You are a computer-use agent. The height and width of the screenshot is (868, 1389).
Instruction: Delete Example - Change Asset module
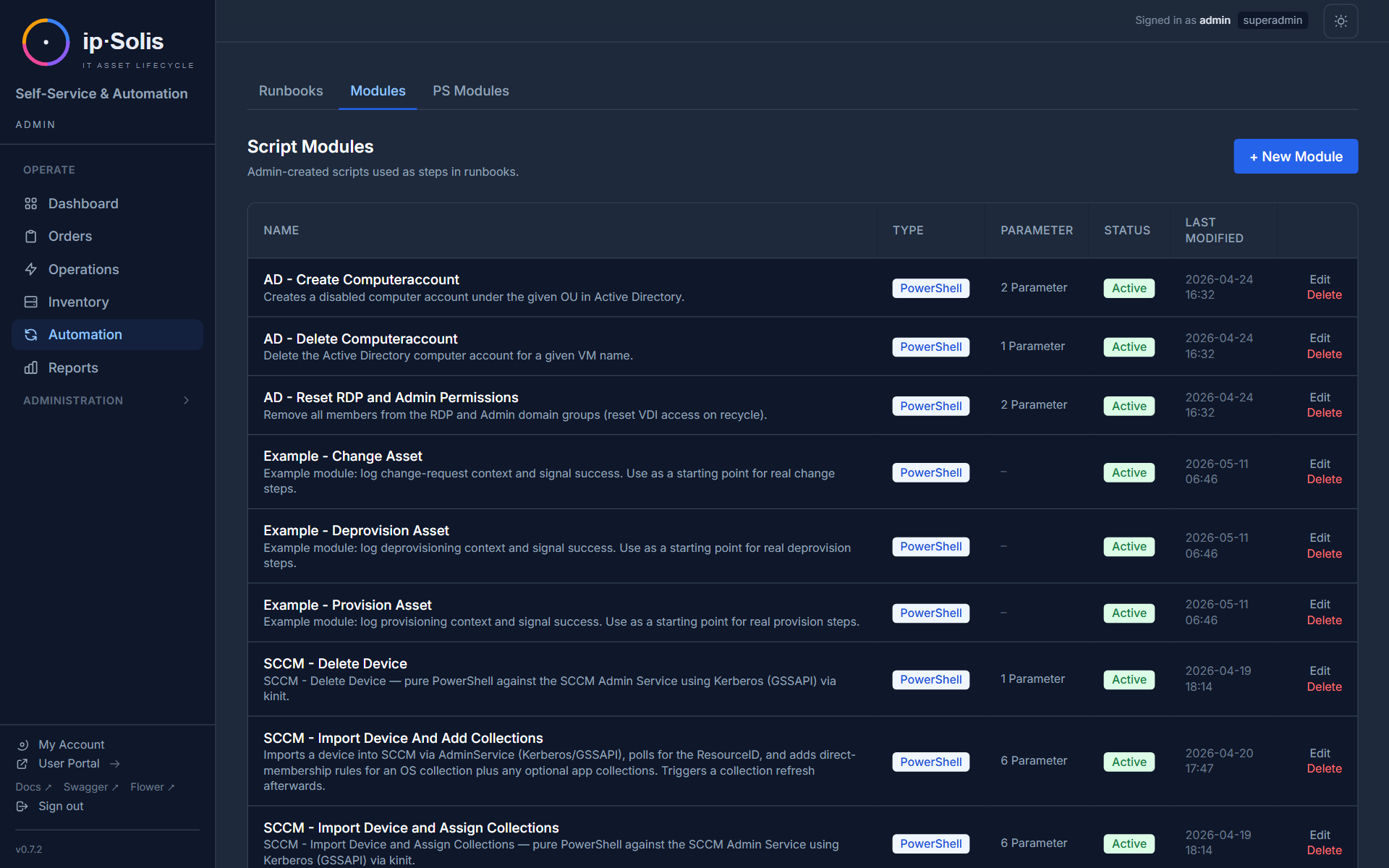tap(1324, 480)
